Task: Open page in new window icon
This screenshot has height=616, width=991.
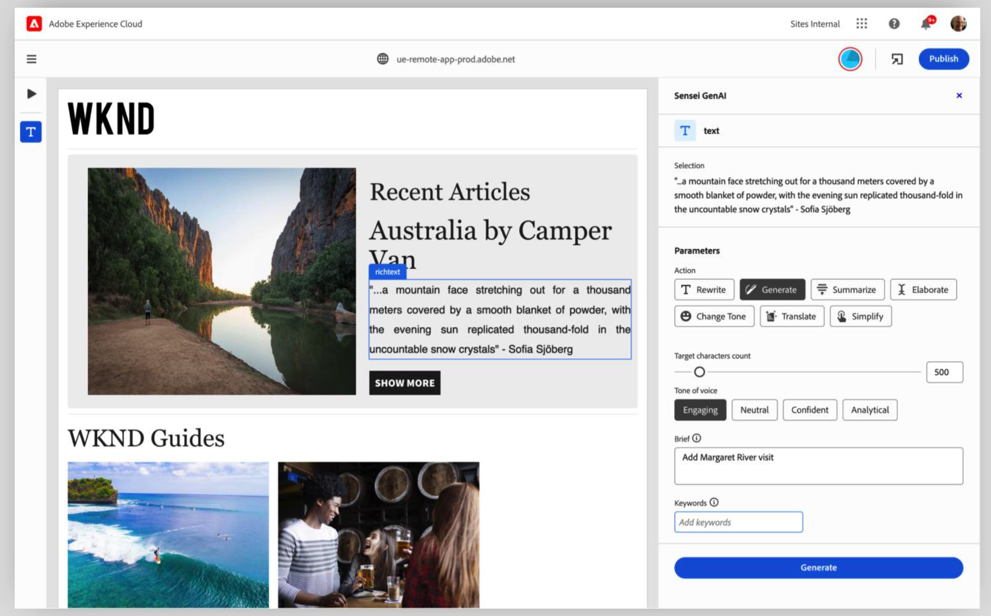Action: tap(897, 59)
